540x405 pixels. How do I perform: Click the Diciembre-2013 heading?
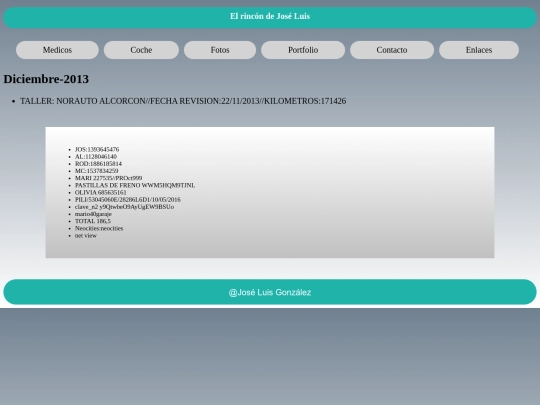(x=46, y=79)
